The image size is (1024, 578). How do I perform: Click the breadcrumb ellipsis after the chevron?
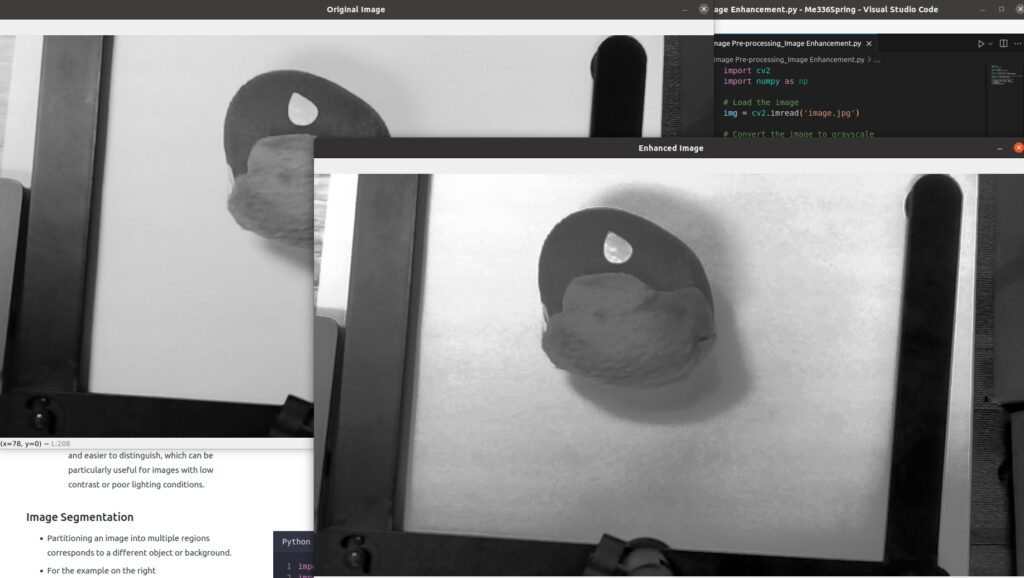[x=877, y=59]
